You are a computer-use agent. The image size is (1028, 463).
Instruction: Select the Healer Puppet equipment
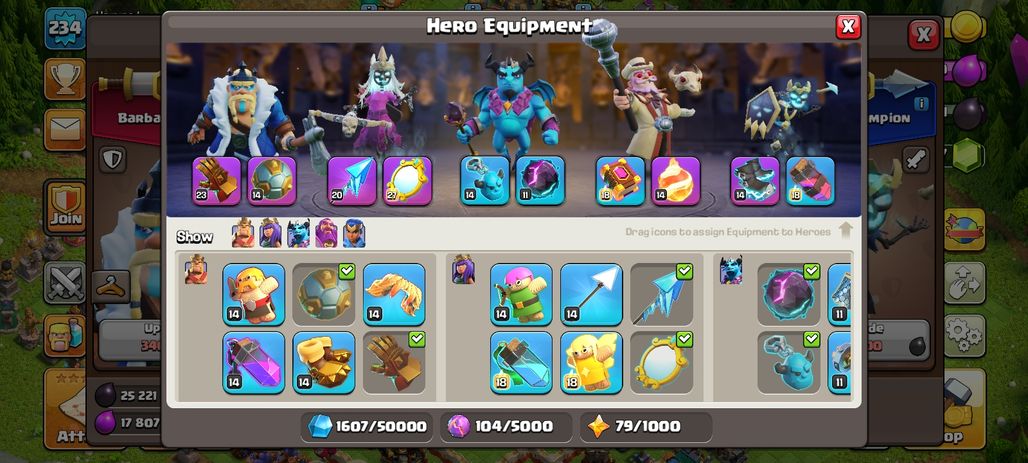coord(591,363)
